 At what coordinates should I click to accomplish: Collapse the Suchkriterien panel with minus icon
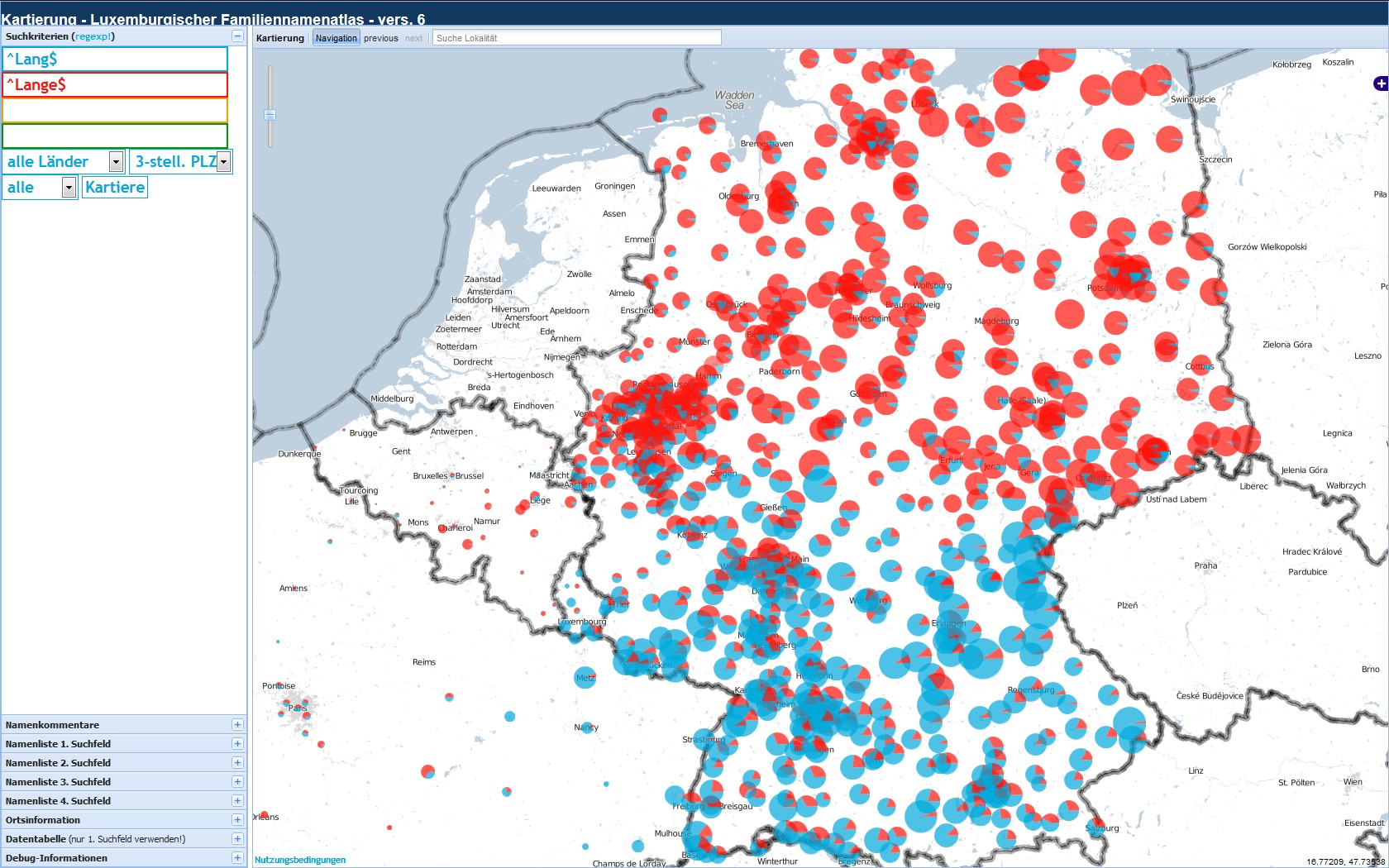tap(237, 36)
